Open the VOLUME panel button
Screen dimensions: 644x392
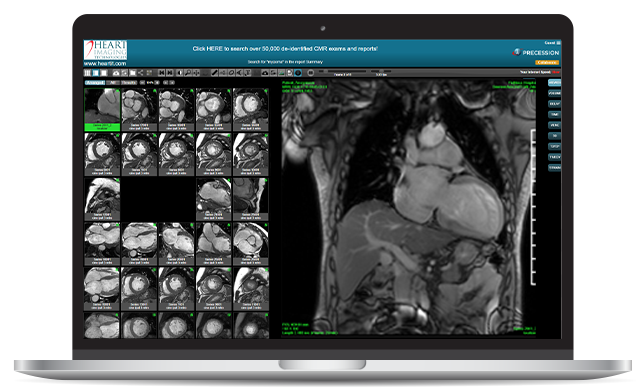coord(554,93)
